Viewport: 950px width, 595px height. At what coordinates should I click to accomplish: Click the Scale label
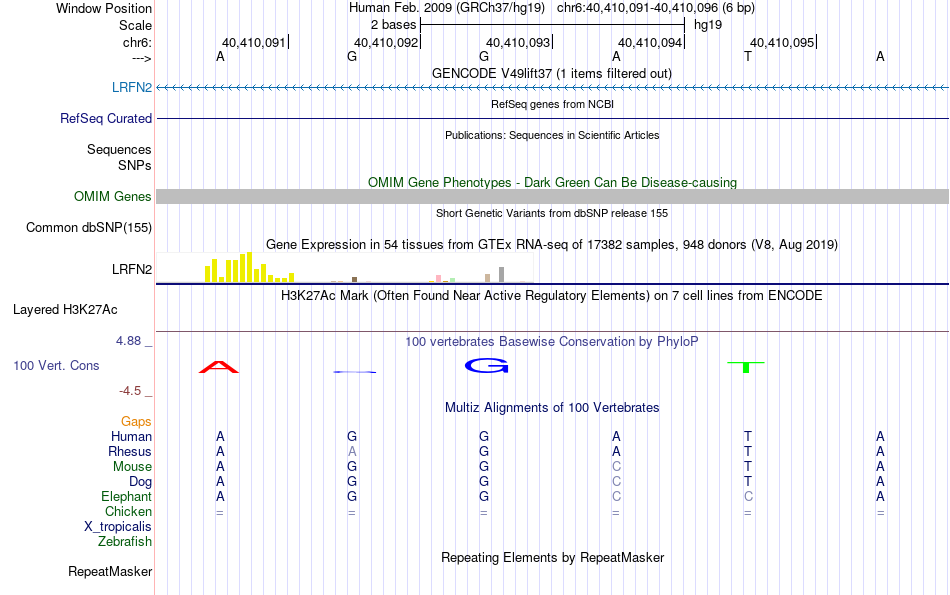tap(135, 25)
